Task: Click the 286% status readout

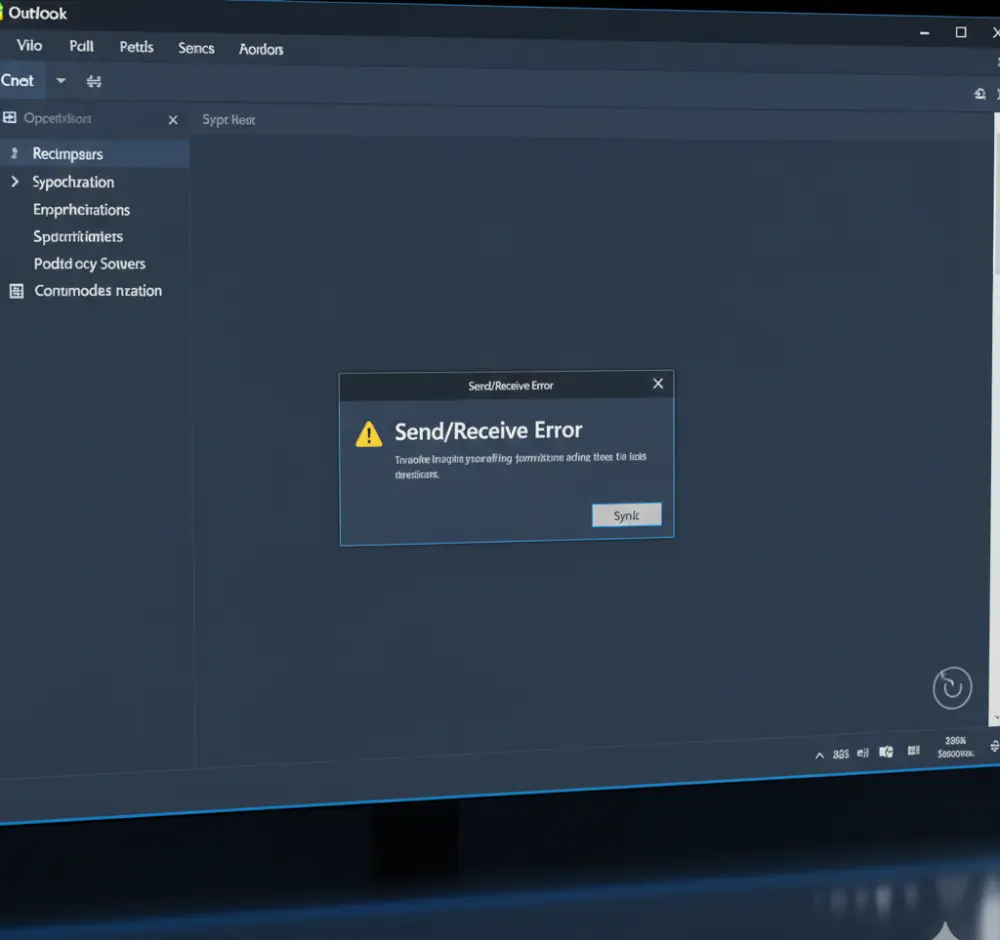Action: point(955,740)
